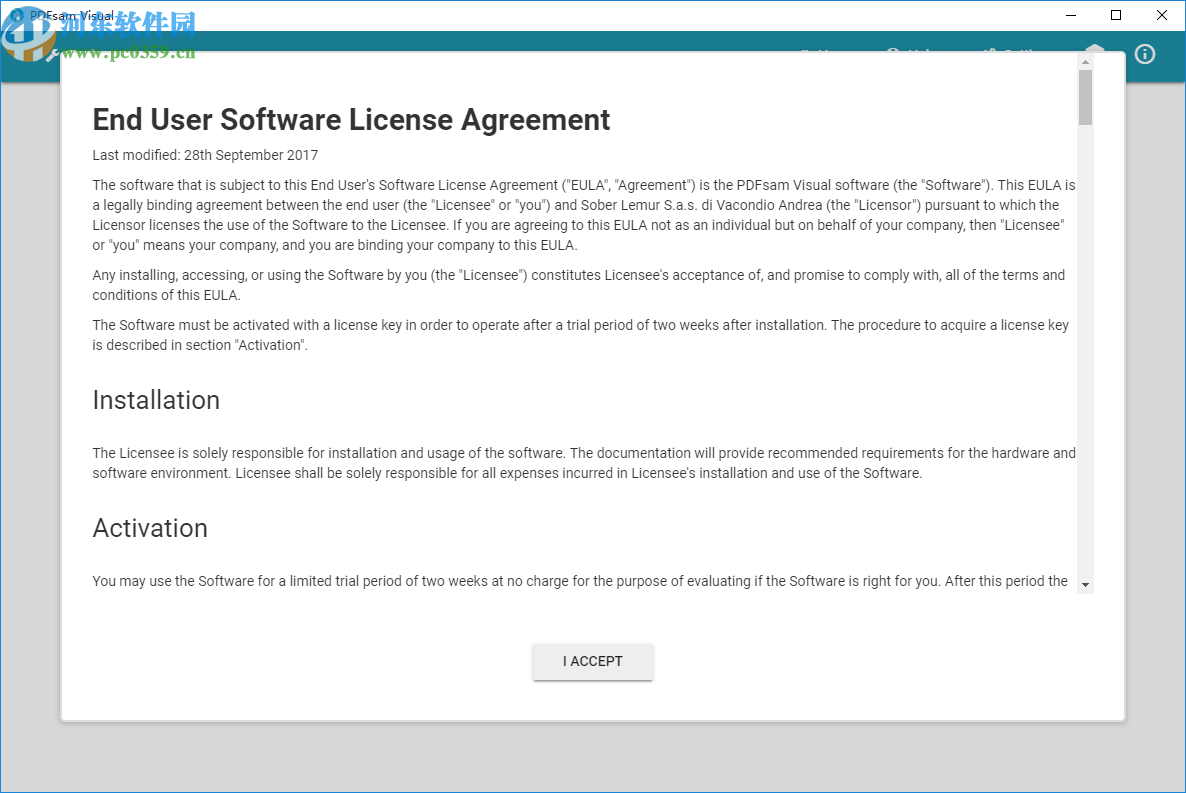Viewport: 1186px width, 793px height.
Task: Click the "End User Software License Agreement" heading
Action: (351, 120)
